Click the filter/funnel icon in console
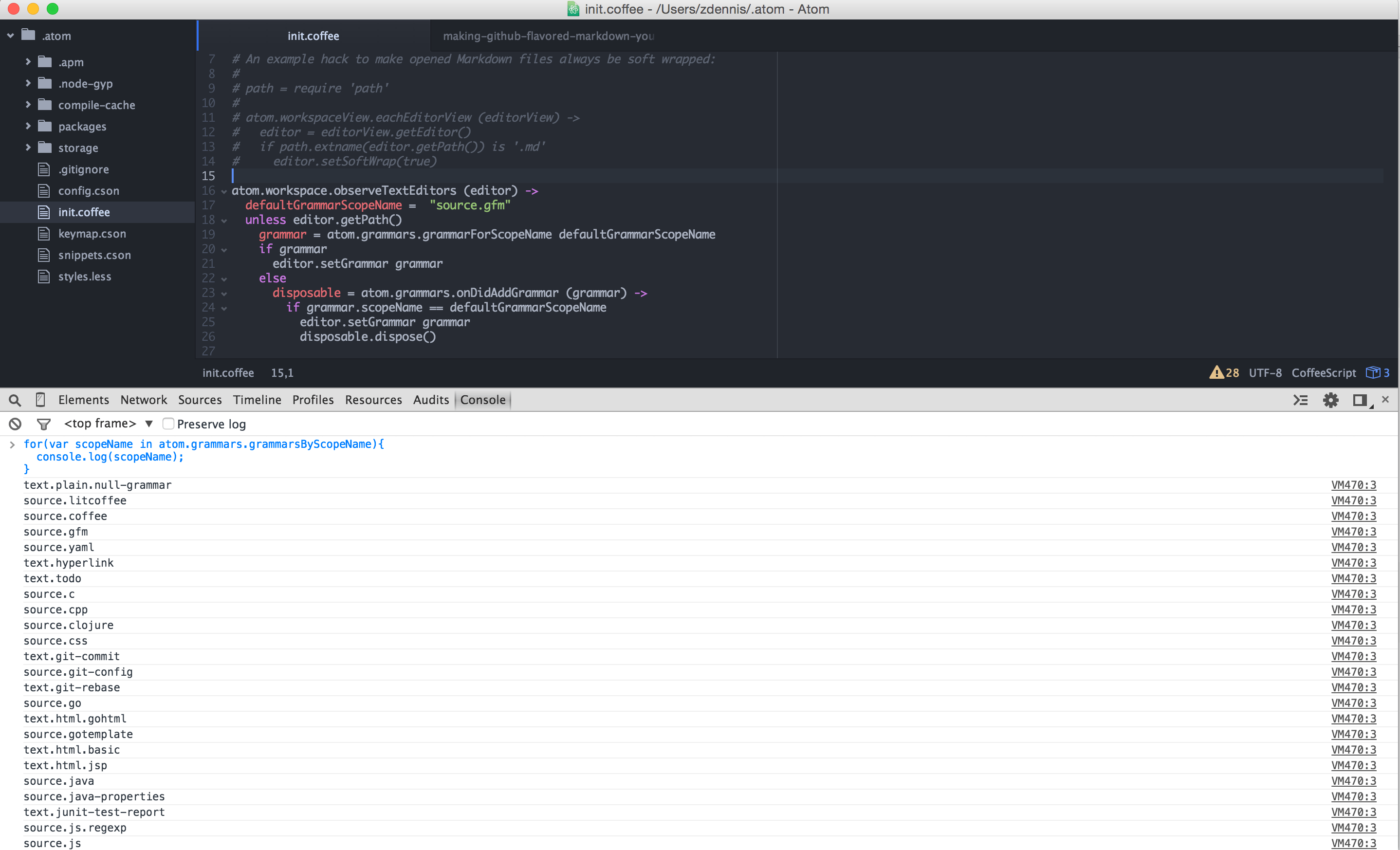 click(x=45, y=424)
